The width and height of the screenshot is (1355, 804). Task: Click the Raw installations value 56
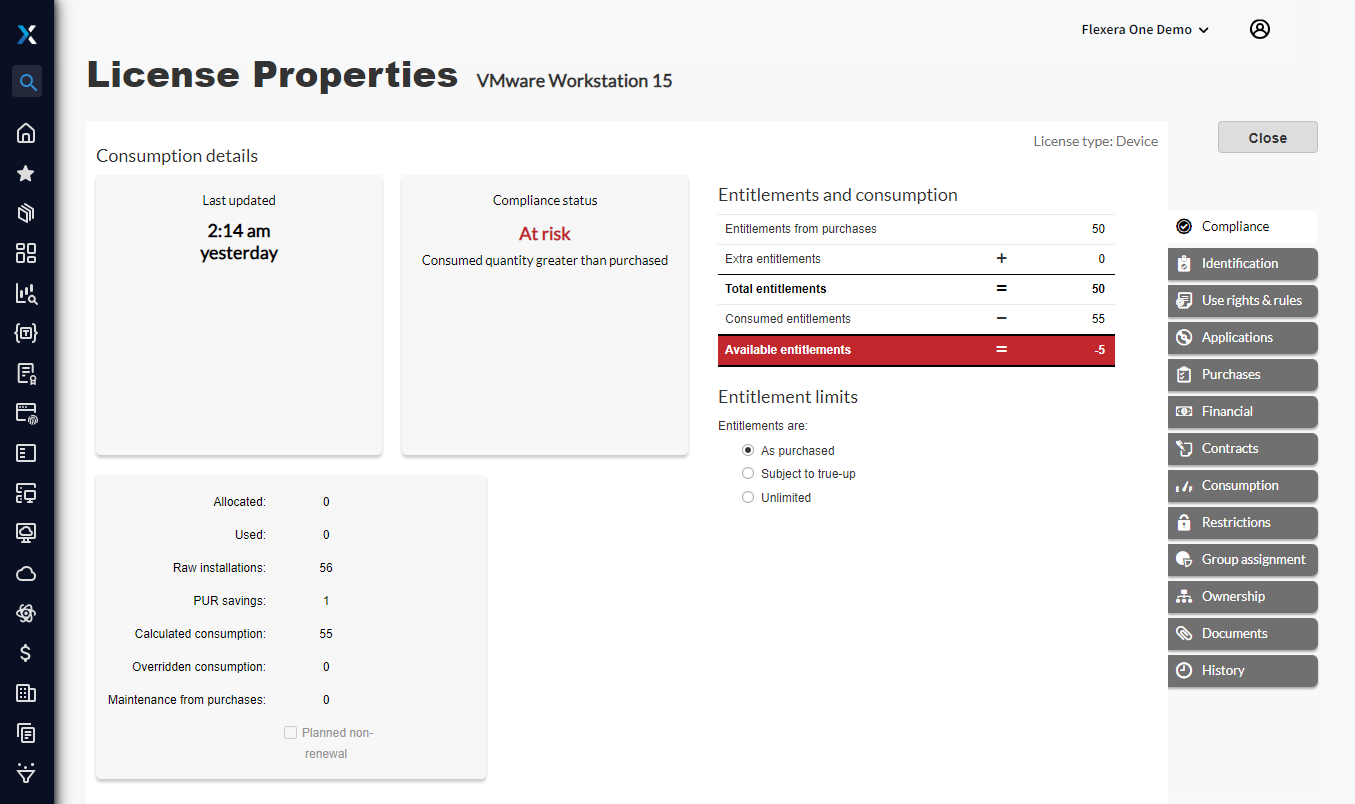(x=326, y=568)
